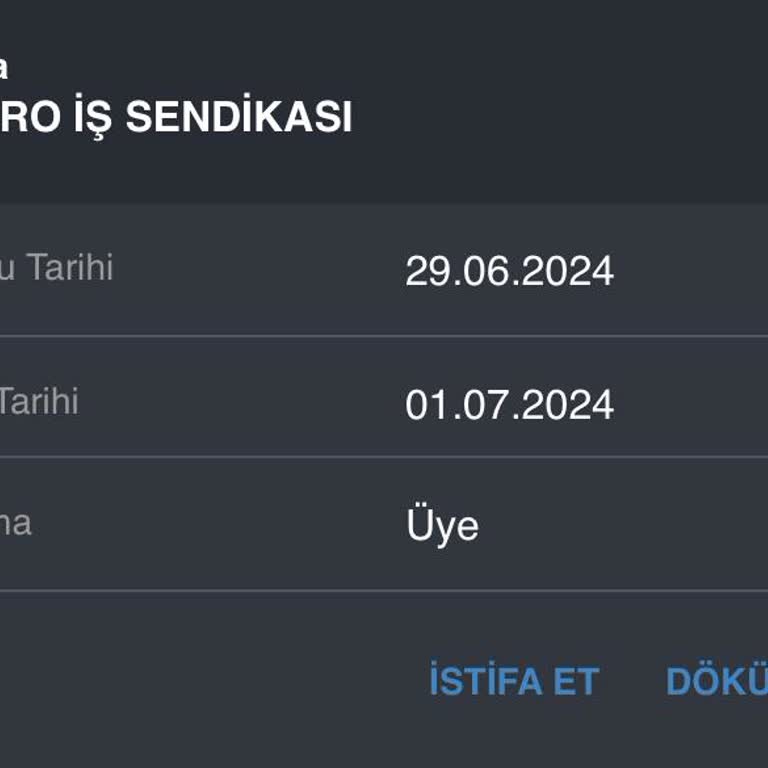This screenshot has width=768, height=768.
Task: Click the partially visible DÖKÜ button
Action: pyautogui.click(x=718, y=682)
